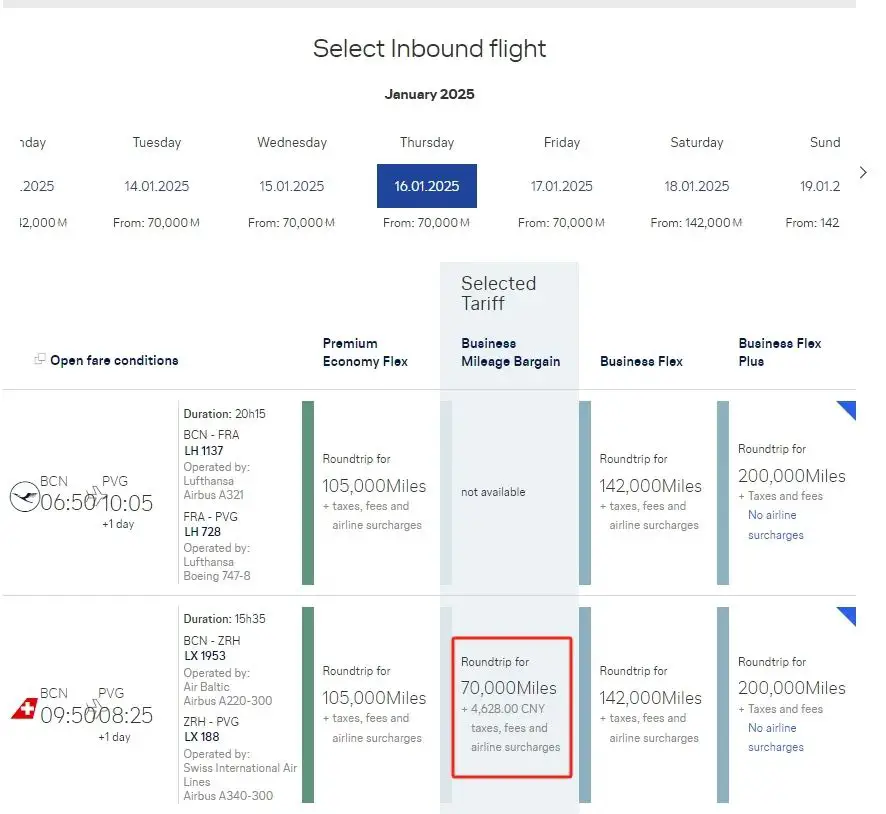Click the Swiss cross airline logo
The width and height of the screenshot is (886, 814).
coord(24,708)
